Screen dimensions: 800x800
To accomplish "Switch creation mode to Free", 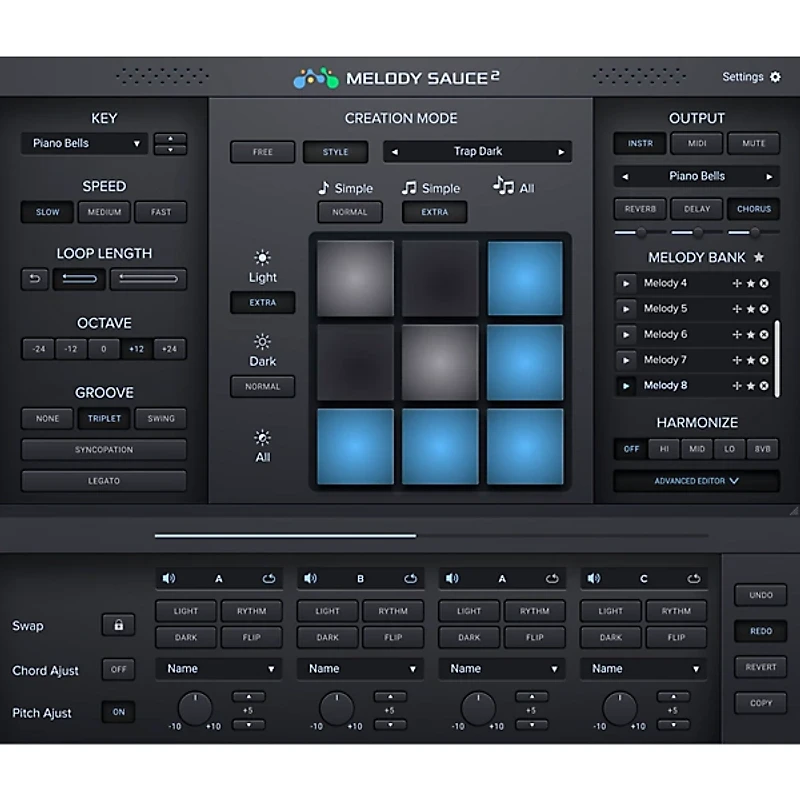I will click(x=262, y=152).
